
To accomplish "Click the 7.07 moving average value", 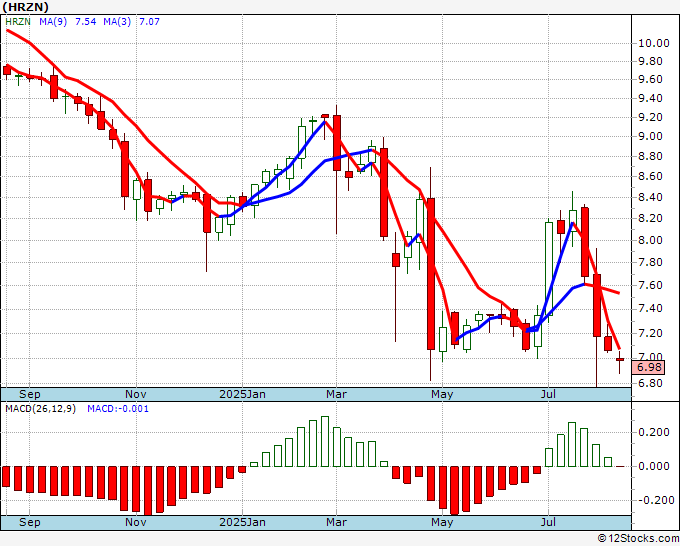I will [x=149, y=22].
